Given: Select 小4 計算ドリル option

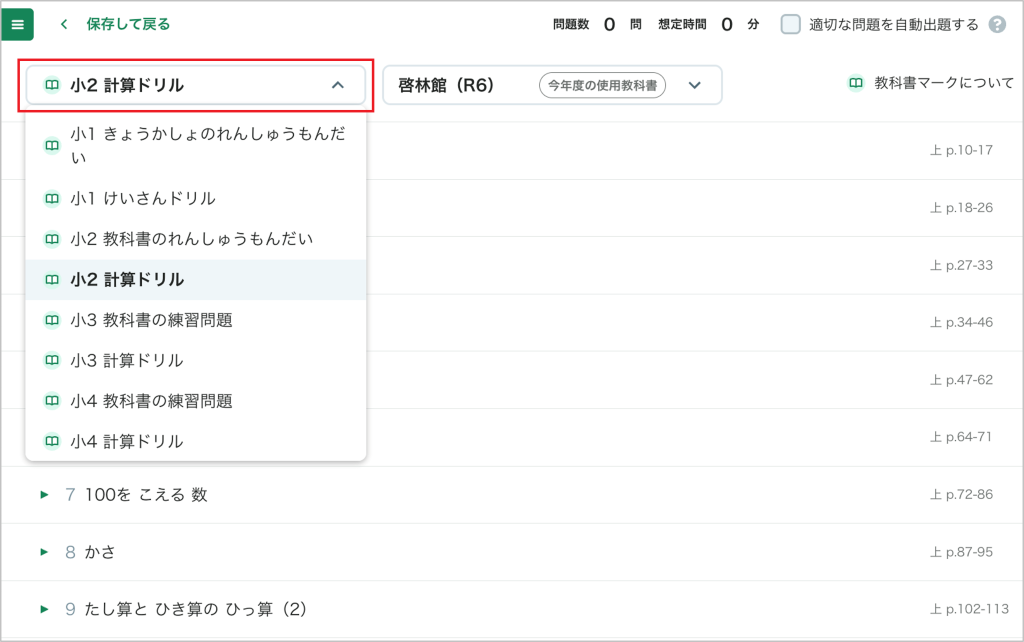Looking at the screenshot, I should pos(195,441).
